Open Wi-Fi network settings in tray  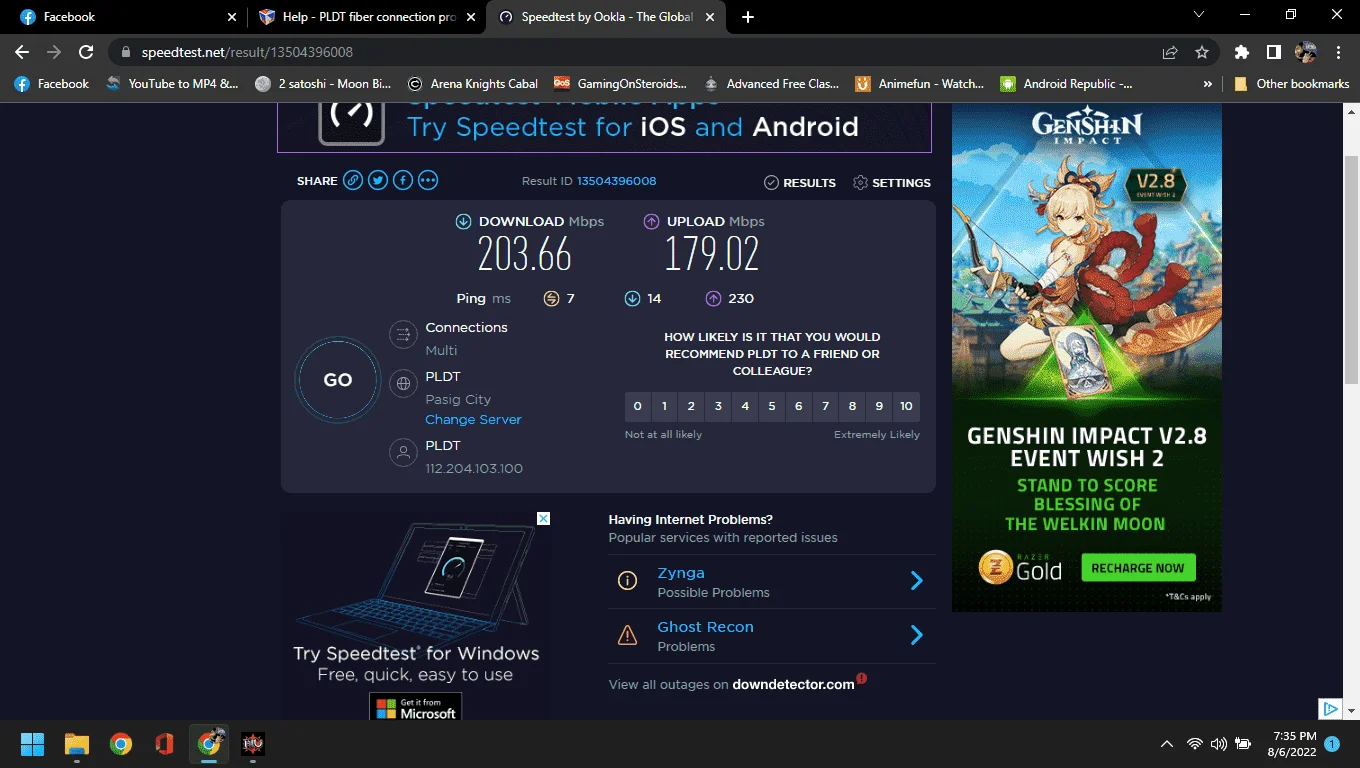coord(1194,744)
